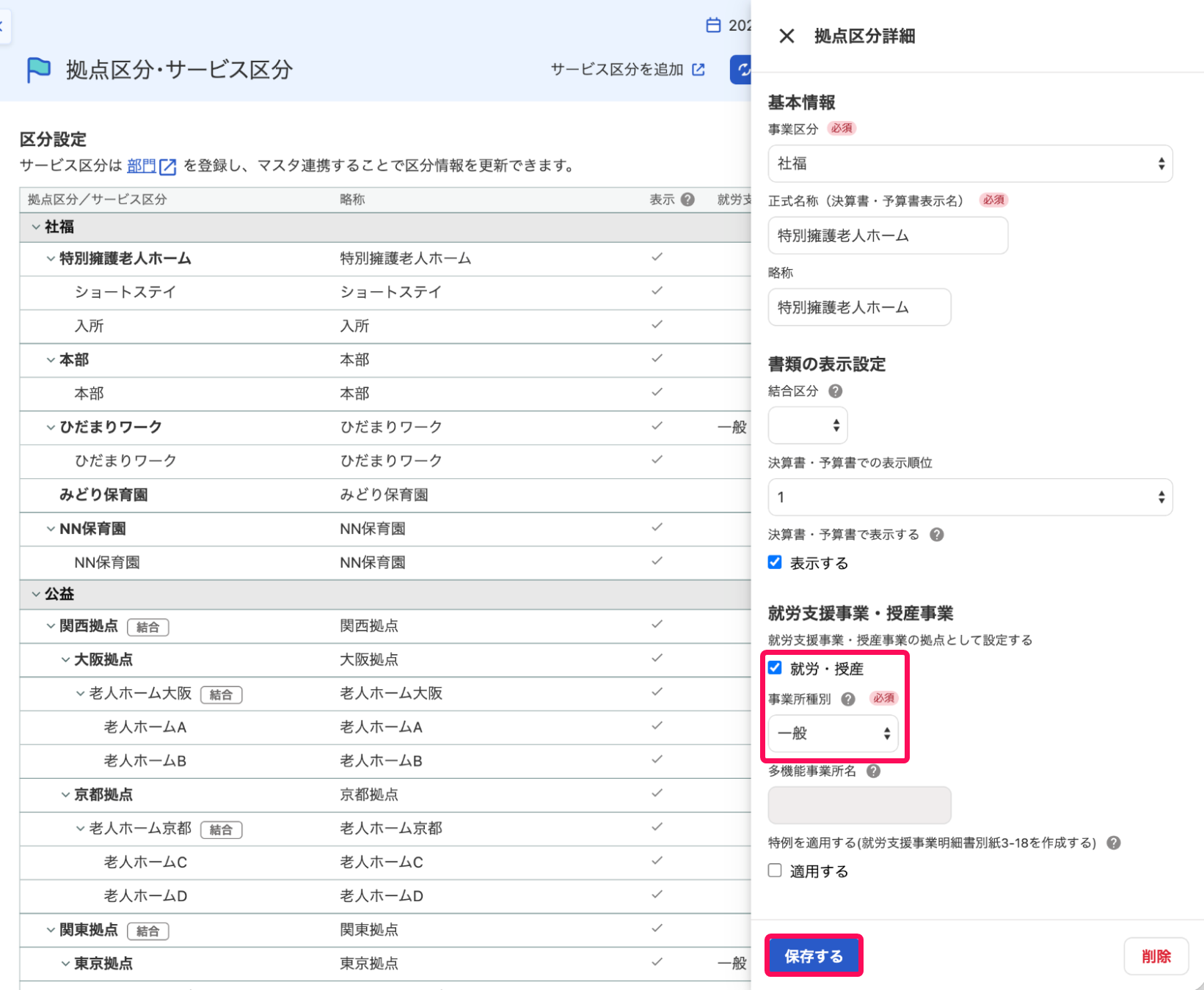Click help icon beside 表示 column header

(x=687, y=199)
